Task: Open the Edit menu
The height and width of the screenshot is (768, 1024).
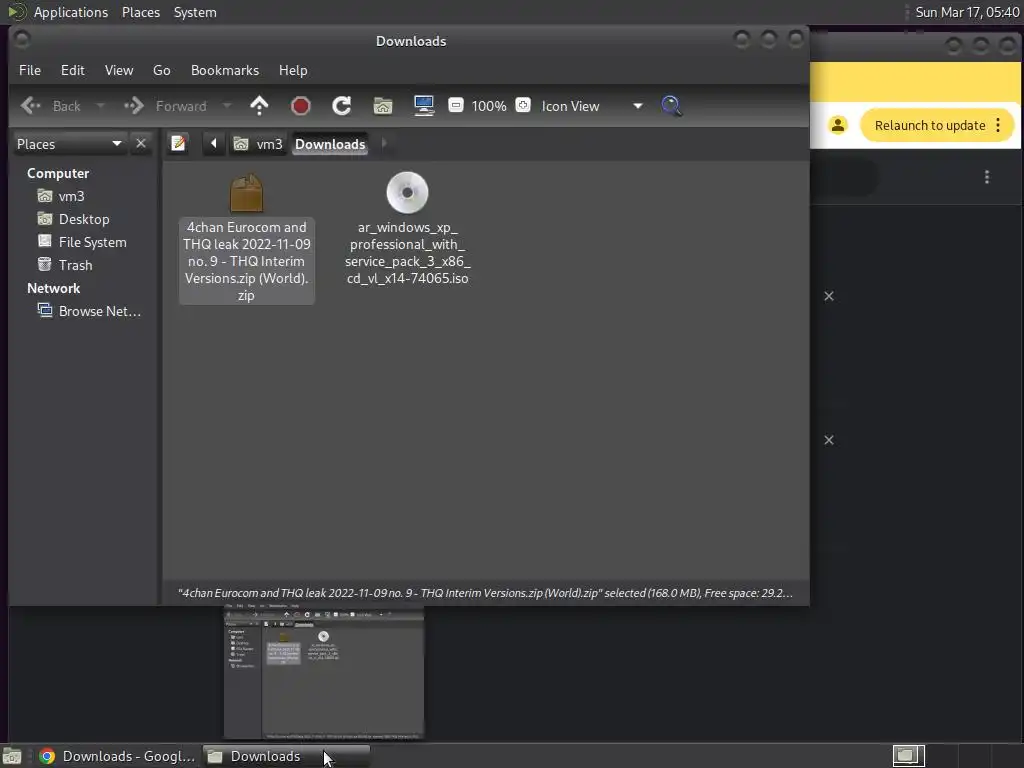Action: point(72,70)
